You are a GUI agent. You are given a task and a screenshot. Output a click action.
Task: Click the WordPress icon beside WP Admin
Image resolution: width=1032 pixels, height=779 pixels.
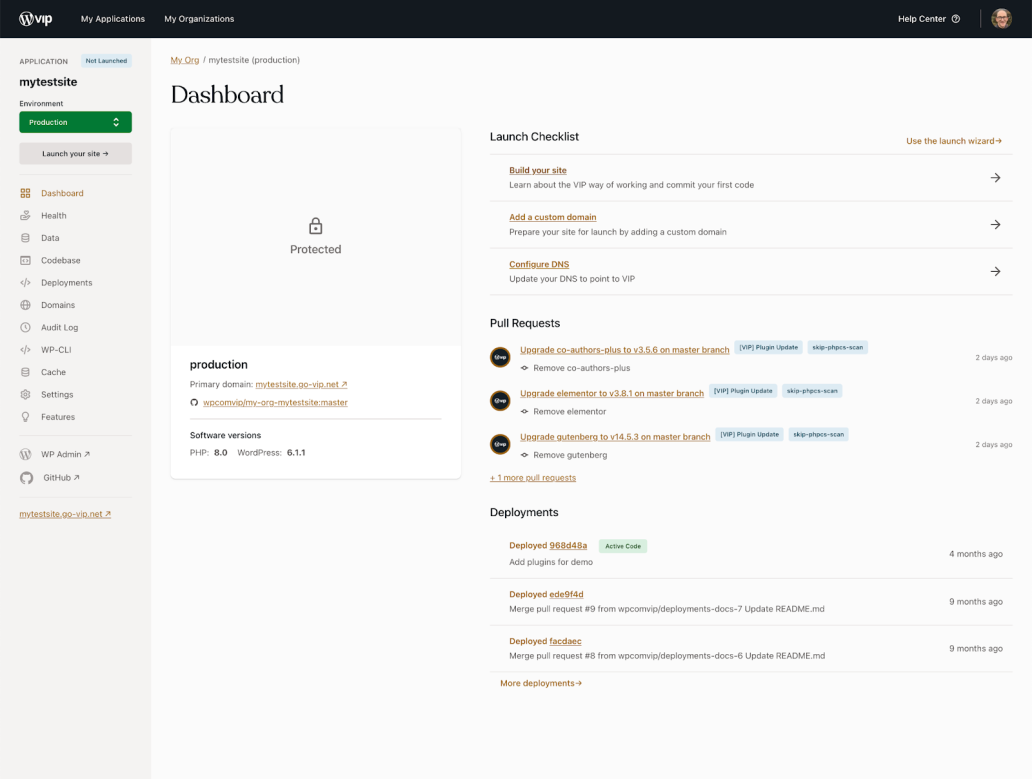click(26, 454)
